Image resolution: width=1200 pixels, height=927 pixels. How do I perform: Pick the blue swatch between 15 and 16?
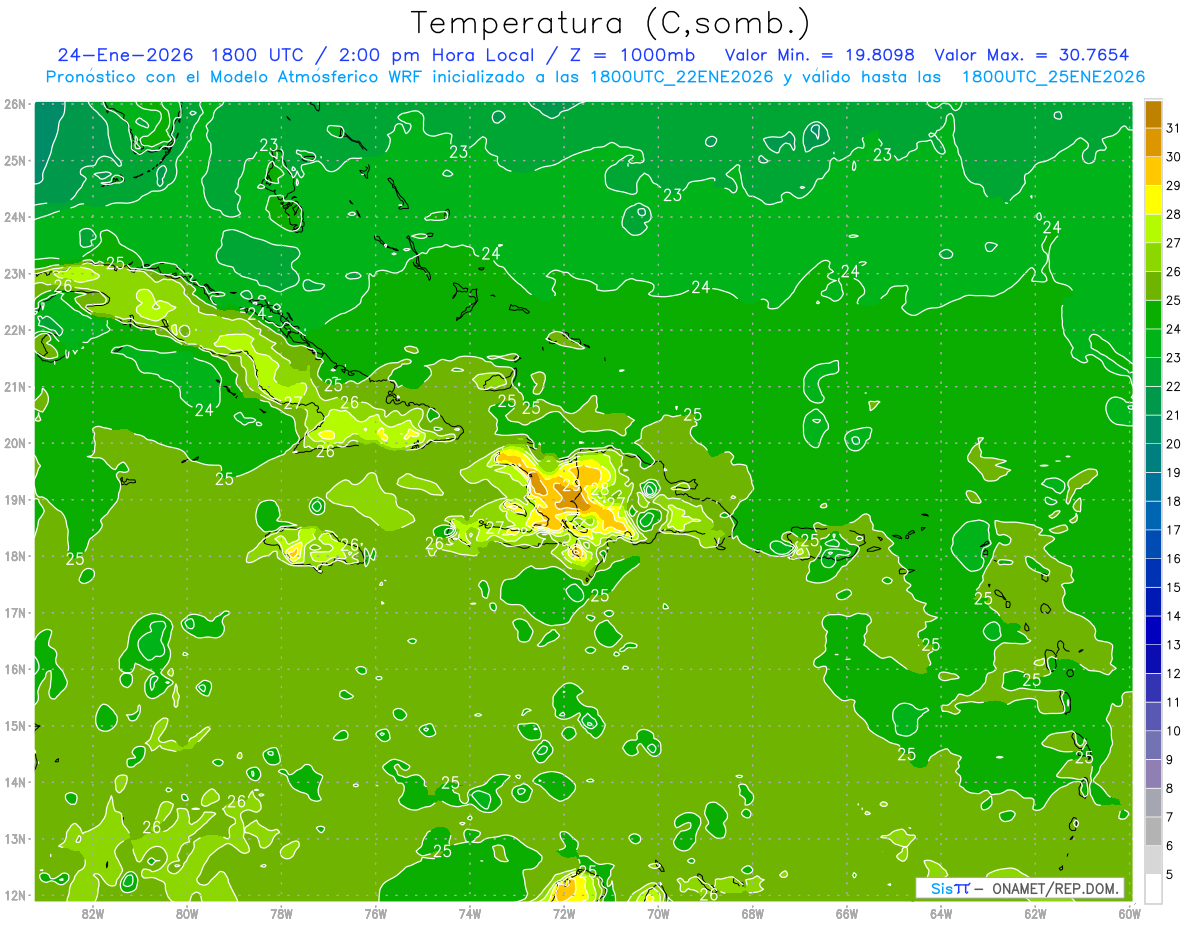click(1153, 573)
